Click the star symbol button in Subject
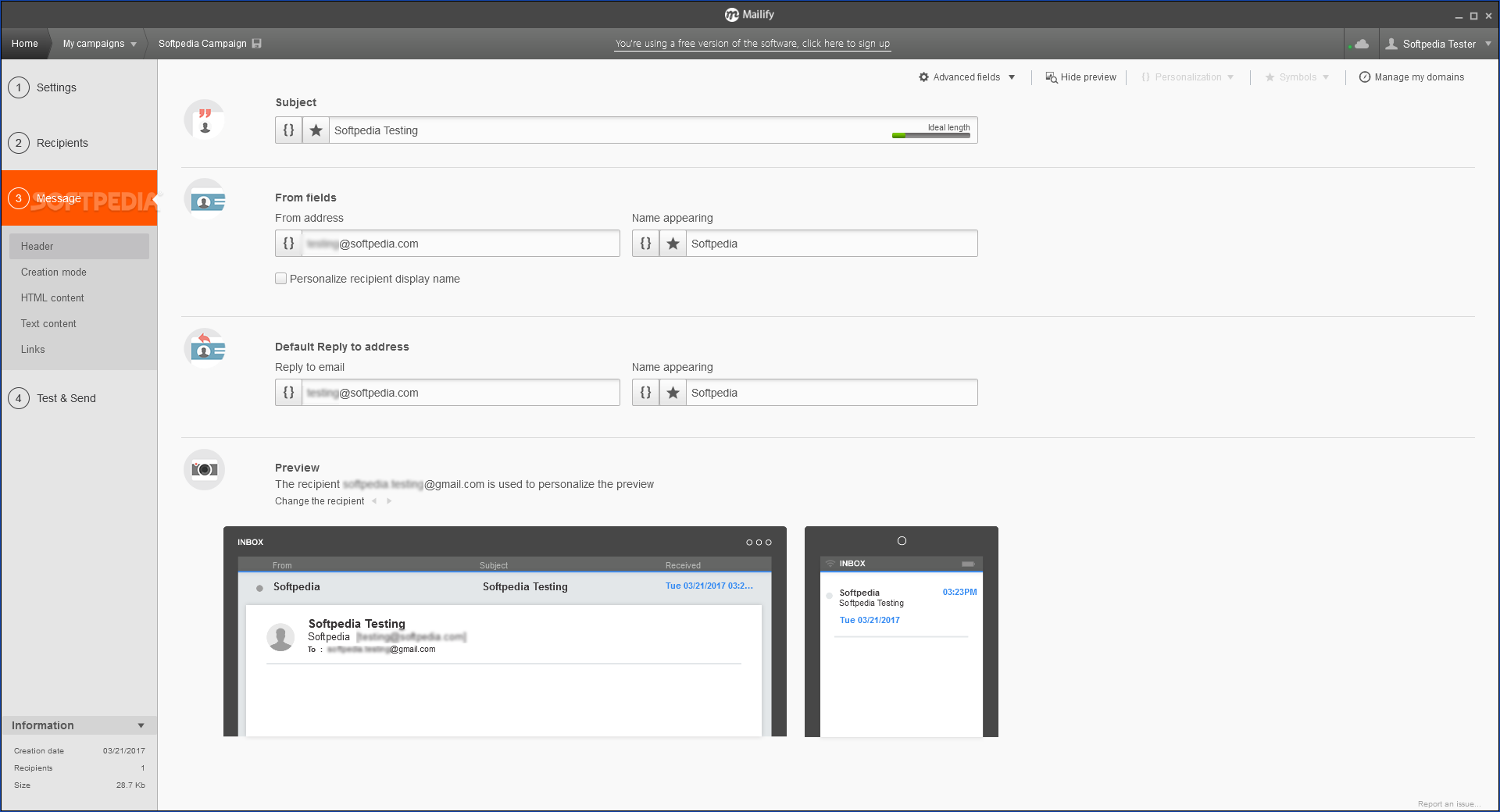This screenshot has width=1500, height=812. point(316,130)
